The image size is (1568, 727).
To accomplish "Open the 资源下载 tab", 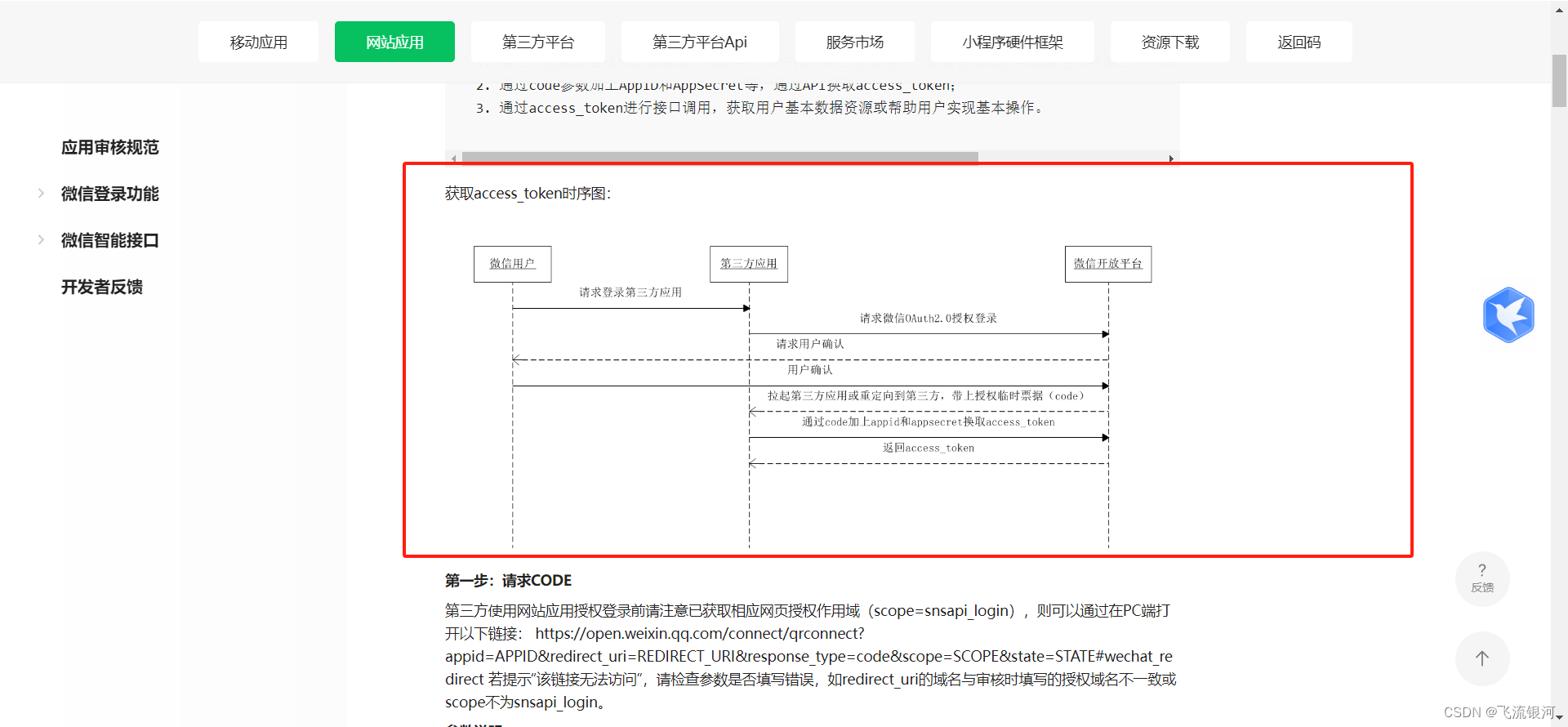I will pyautogui.click(x=1170, y=42).
